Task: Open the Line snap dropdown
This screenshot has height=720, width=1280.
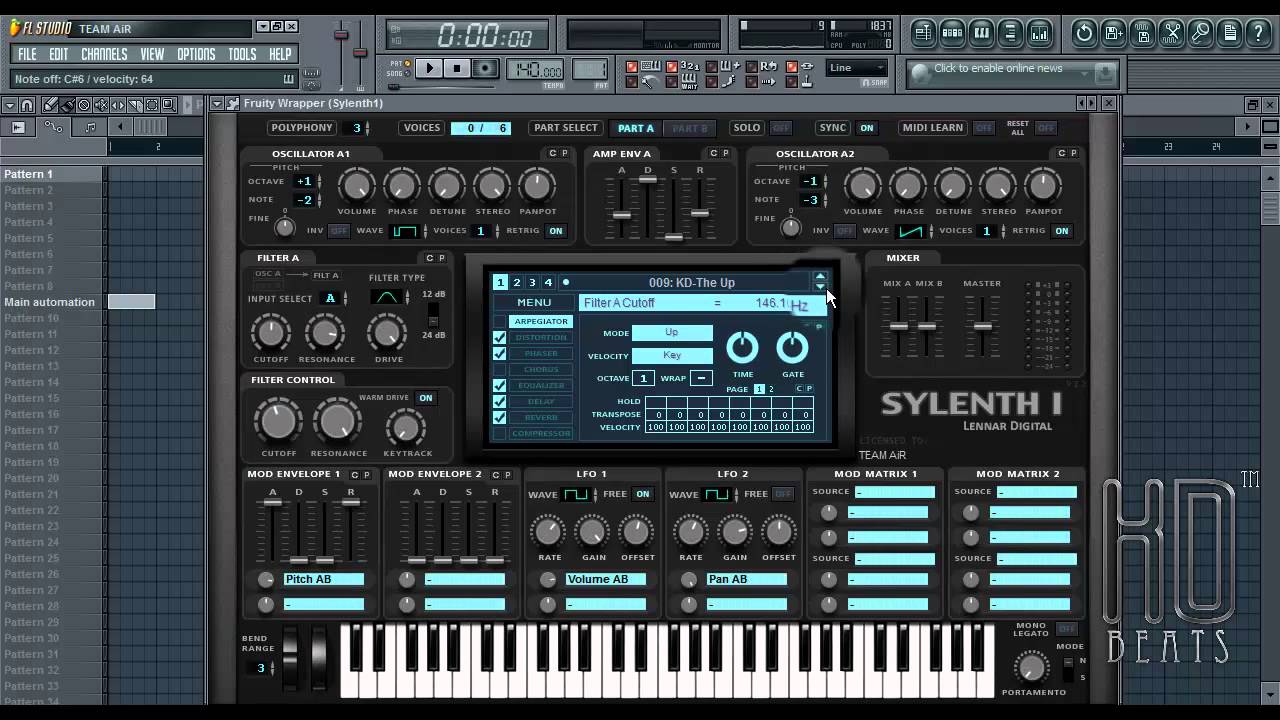Action: (857, 68)
